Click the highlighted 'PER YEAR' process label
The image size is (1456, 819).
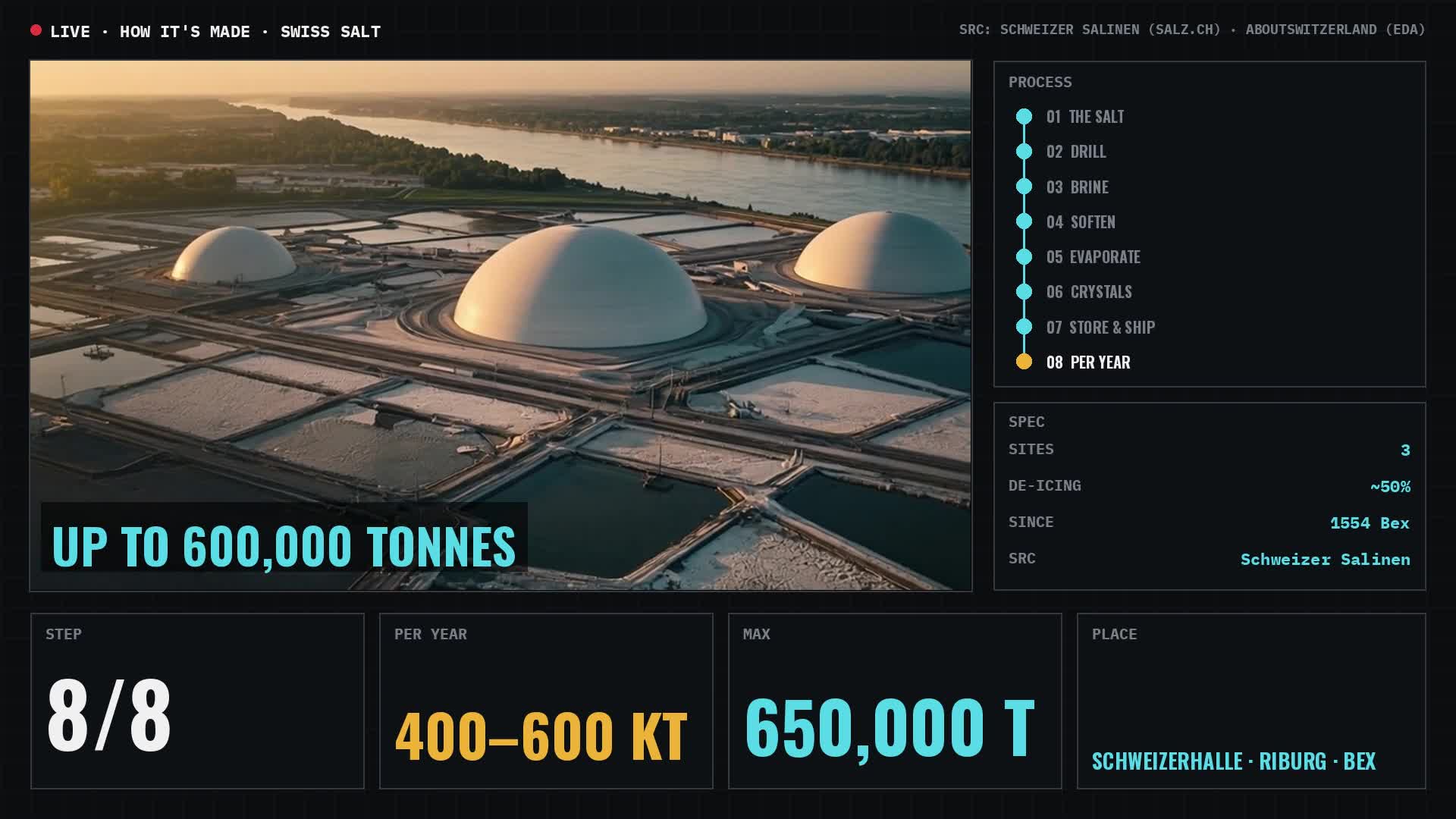pos(1100,362)
